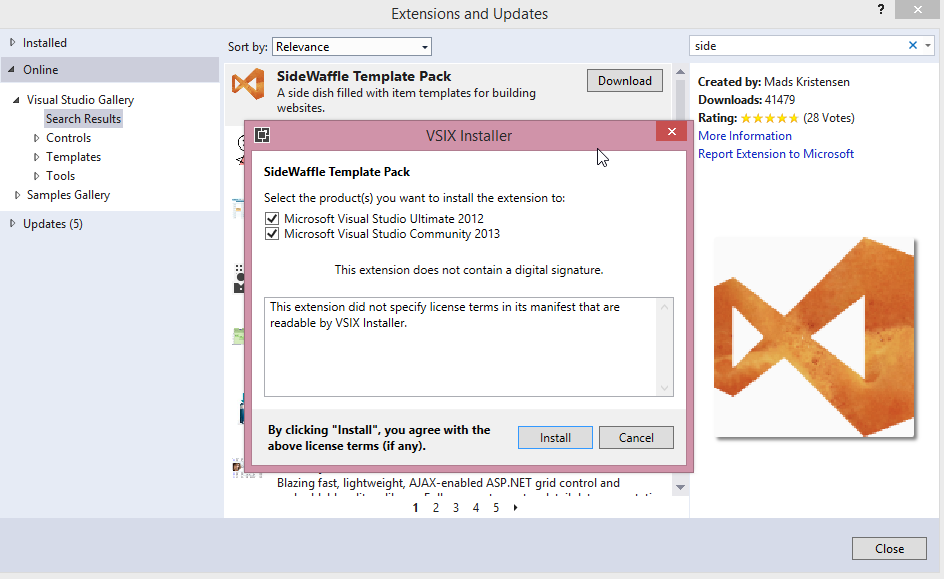Open the More Information link
The image size is (944, 579).
745,136
